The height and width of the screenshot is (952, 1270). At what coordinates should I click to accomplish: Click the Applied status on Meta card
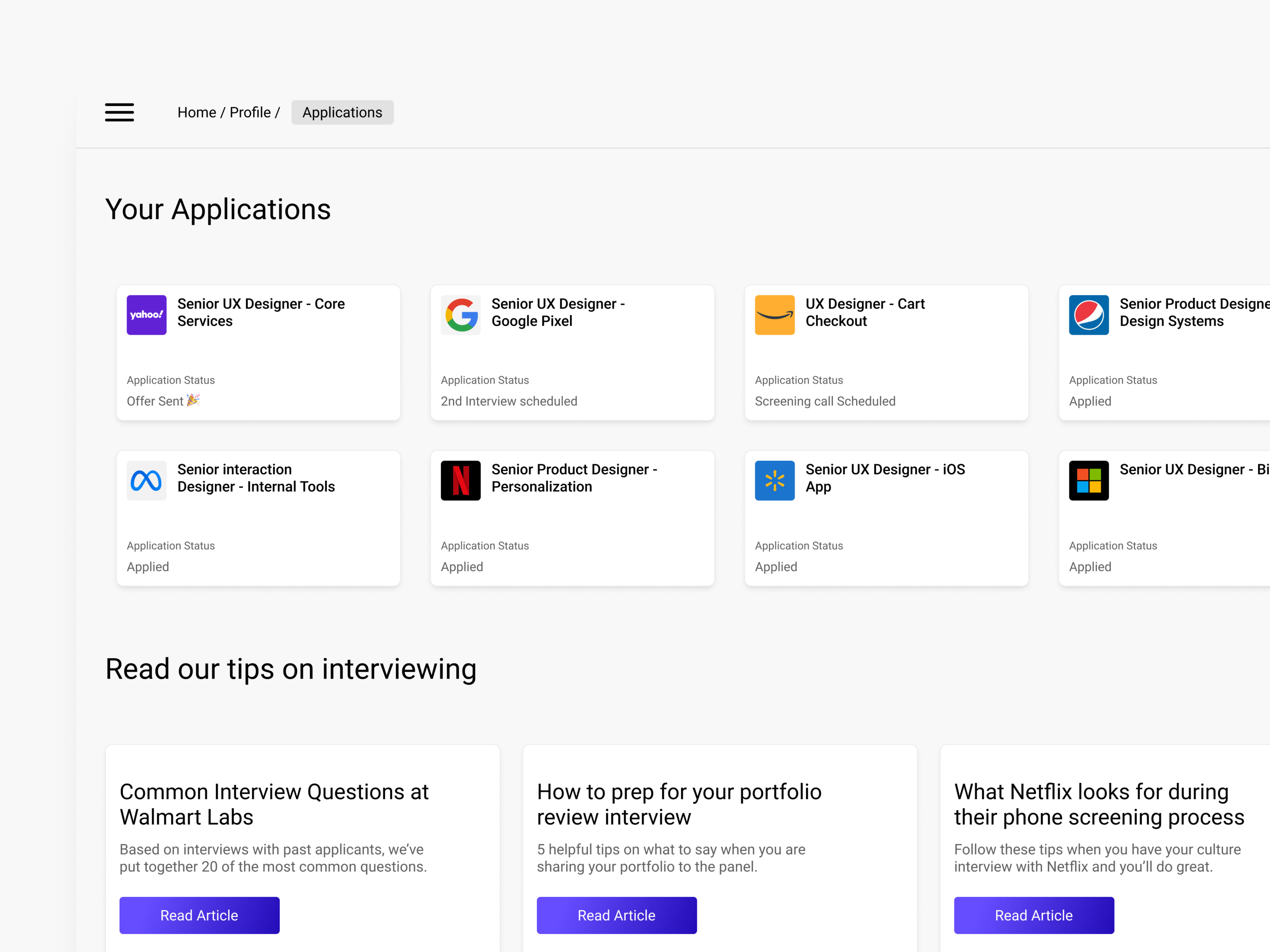(x=148, y=567)
